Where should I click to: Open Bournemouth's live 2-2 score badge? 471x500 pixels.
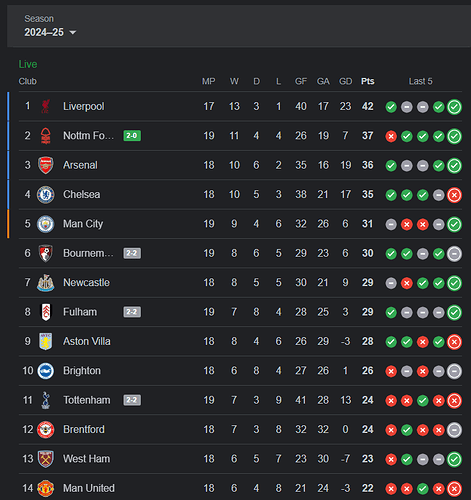tap(132, 253)
